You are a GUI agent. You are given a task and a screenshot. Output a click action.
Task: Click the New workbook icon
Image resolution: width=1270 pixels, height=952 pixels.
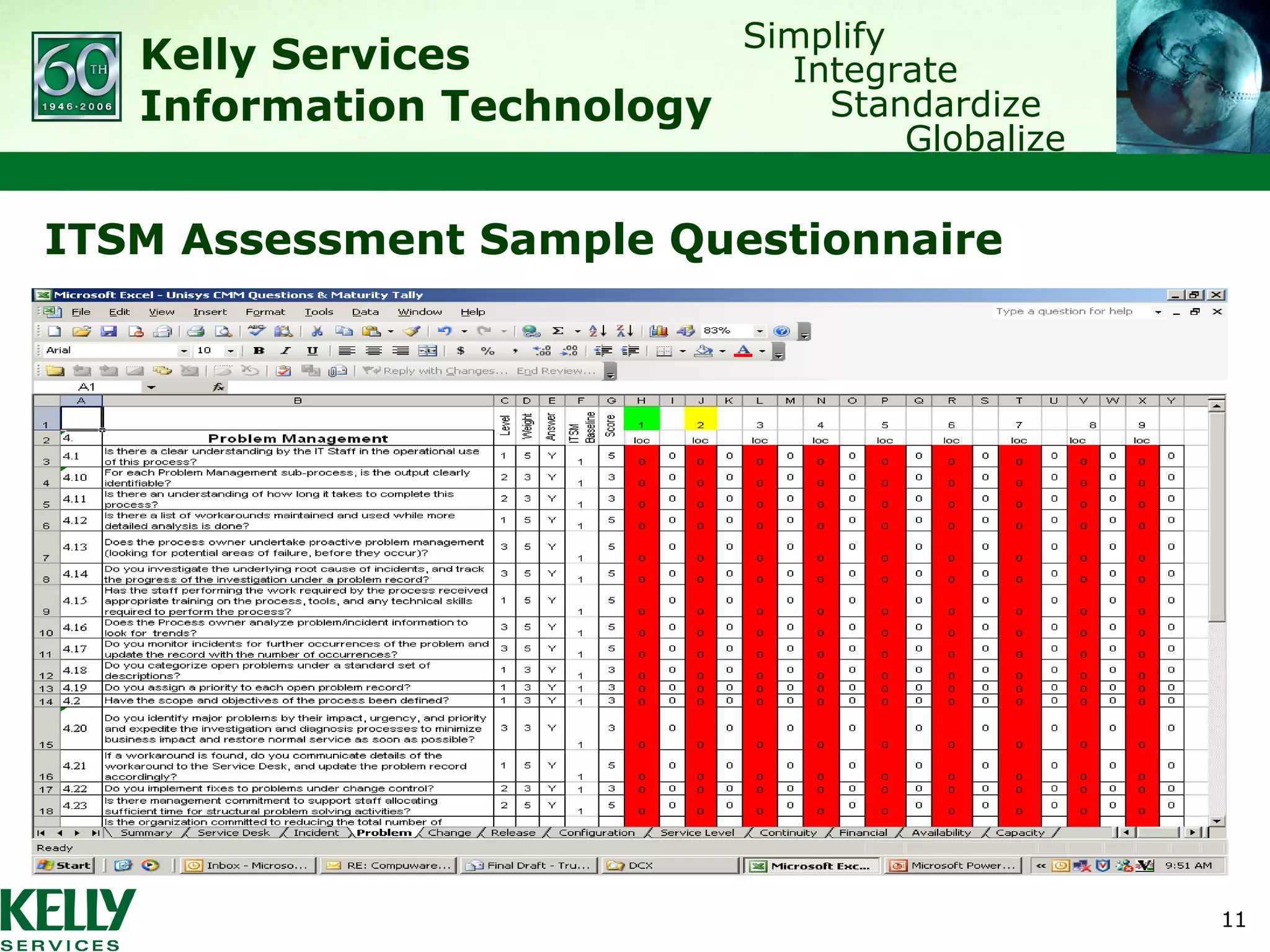tap(55, 332)
